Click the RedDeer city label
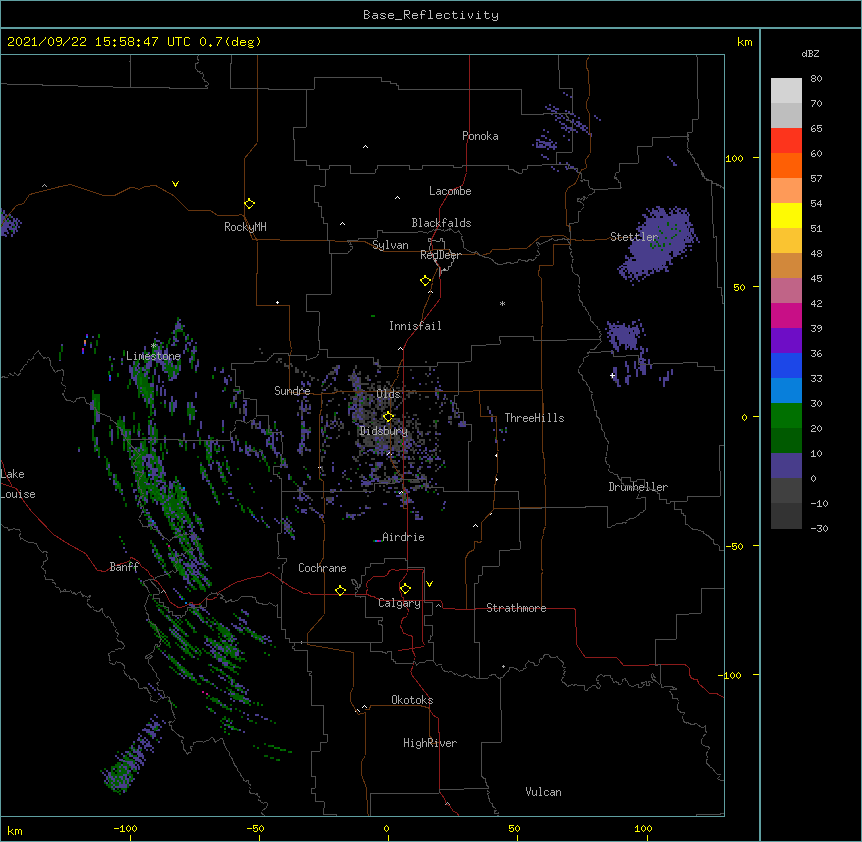 click(440, 255)
